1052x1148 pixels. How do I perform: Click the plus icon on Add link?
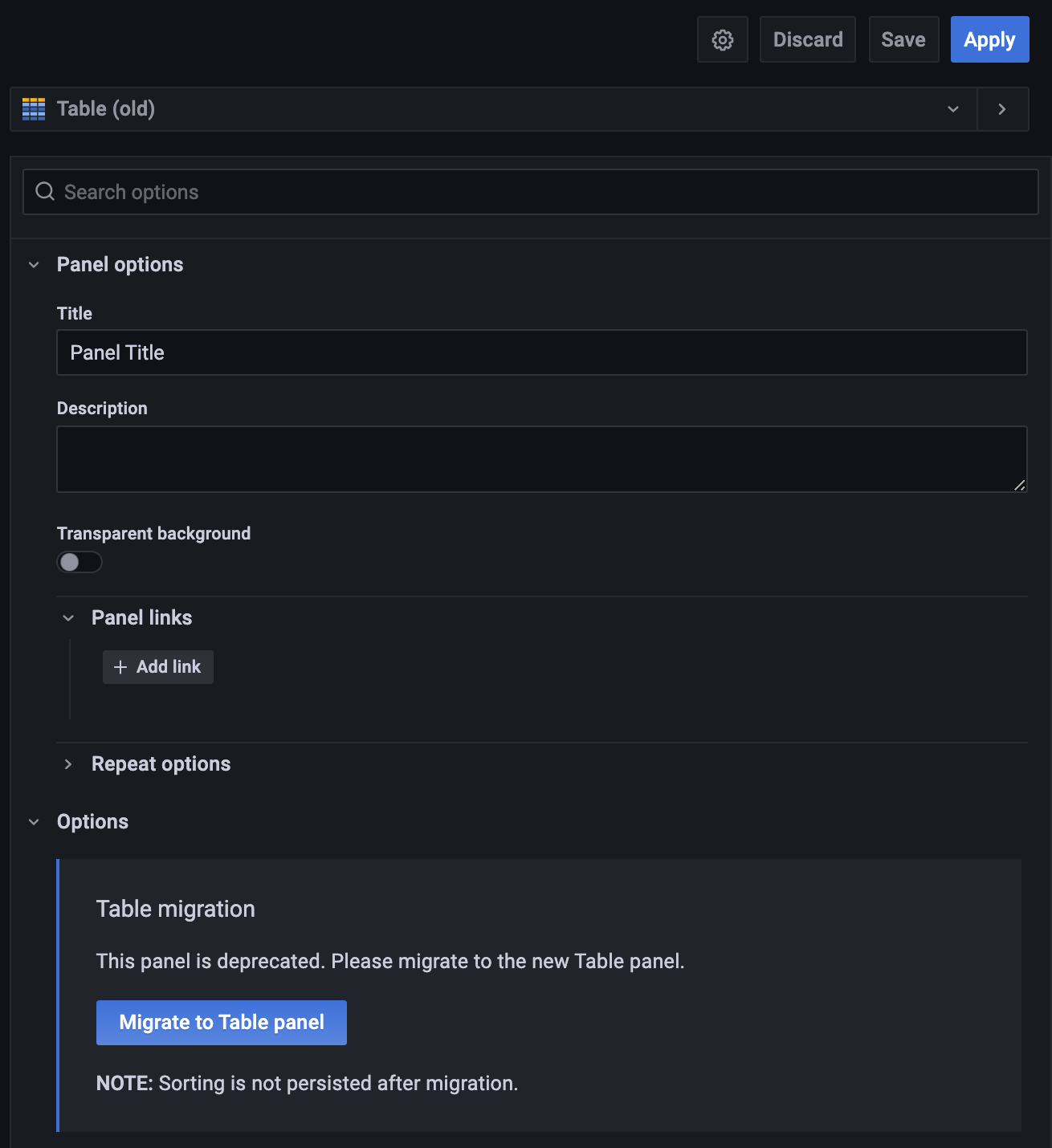click(x=120, y=667)
